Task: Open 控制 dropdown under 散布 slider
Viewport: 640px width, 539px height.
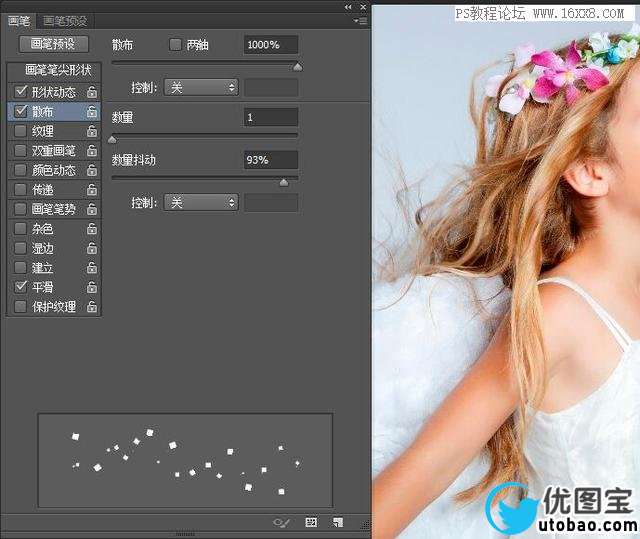Action: click(201, 87)
